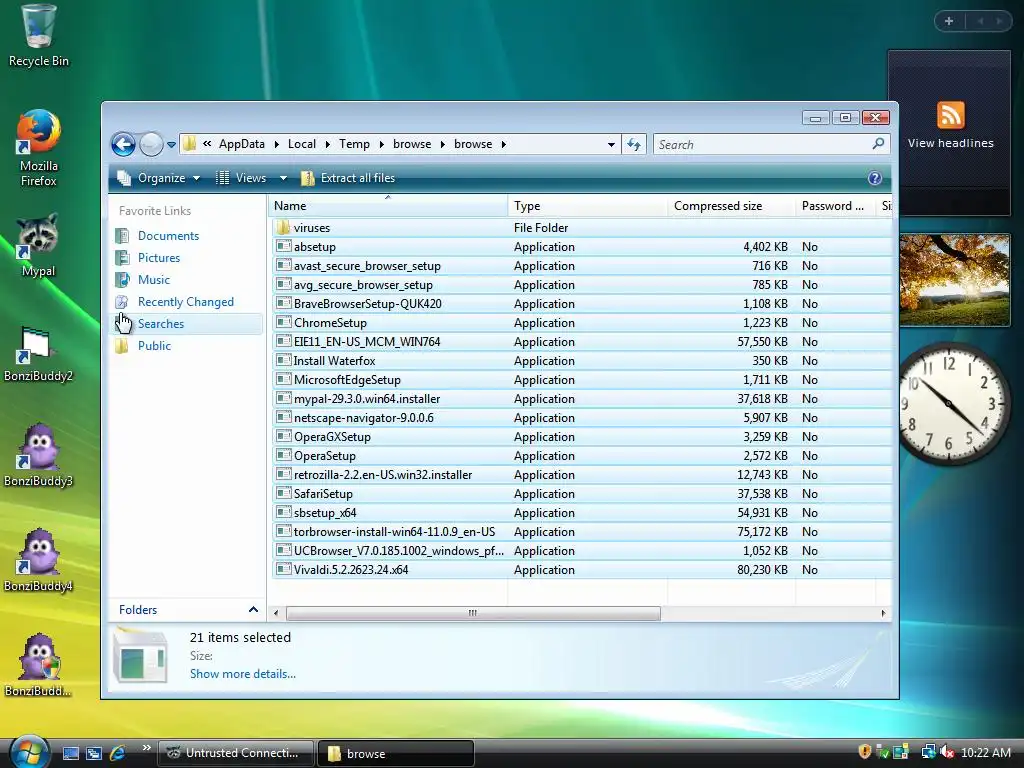Click Show more details link
This screenshot has width=1024, height=768.
pyautogui.click(x=242, y=674)
